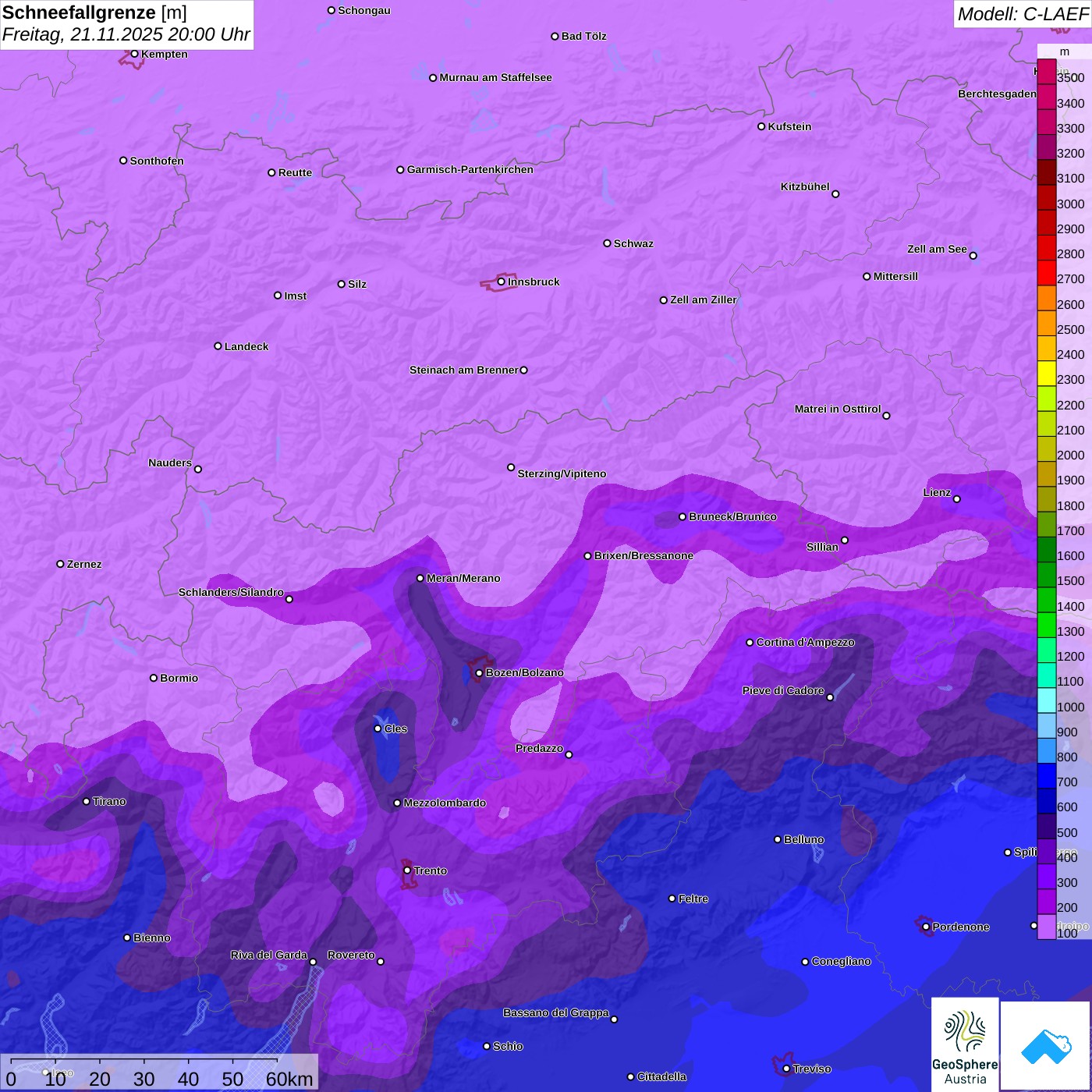The height and width of the screenshot is (1092, 1092).
Task: Select the cyan 1000 m legend swatch
Action: coord(1047,700)
